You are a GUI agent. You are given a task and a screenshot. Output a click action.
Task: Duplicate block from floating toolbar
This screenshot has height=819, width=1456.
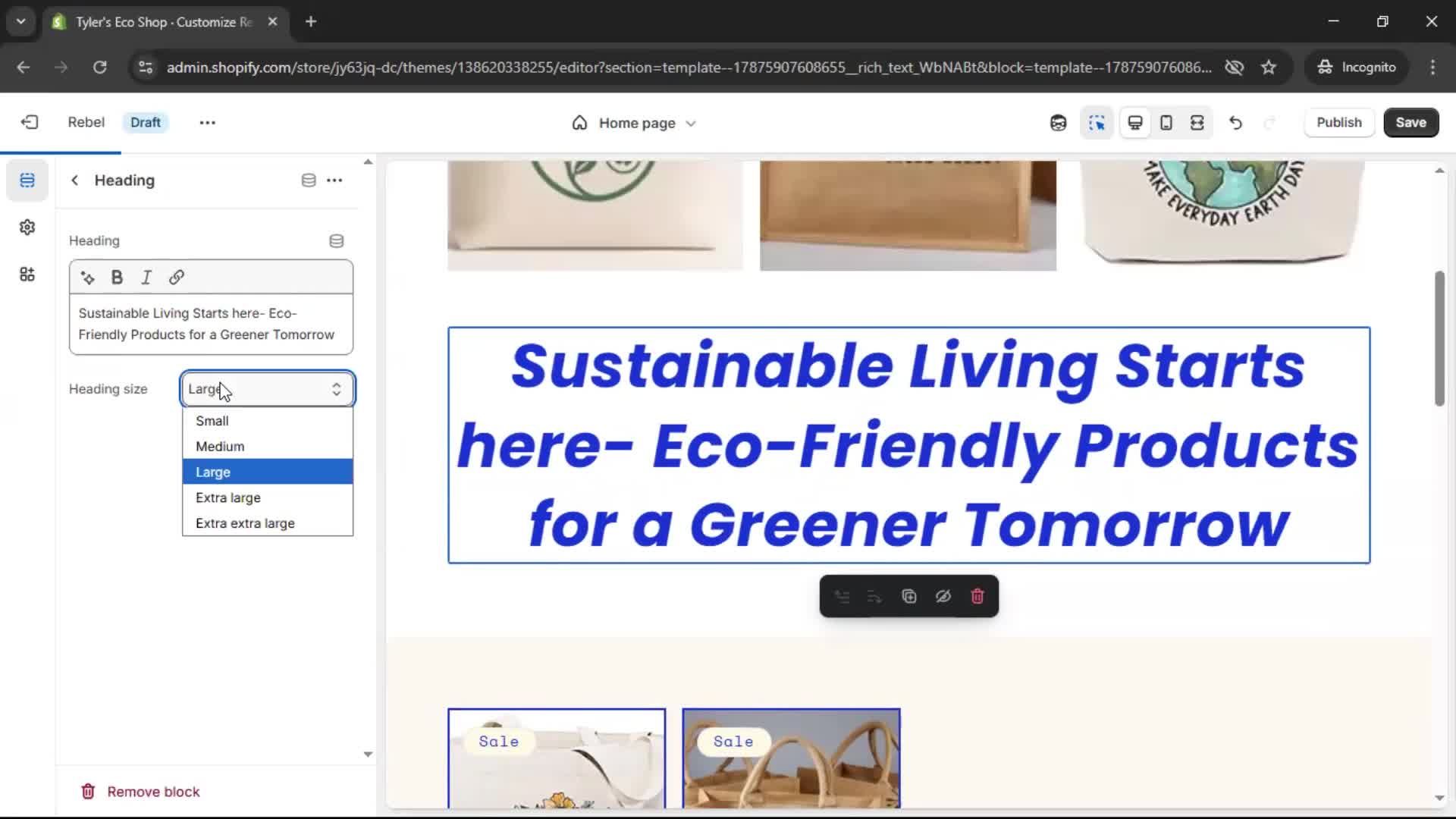point(908,597)
